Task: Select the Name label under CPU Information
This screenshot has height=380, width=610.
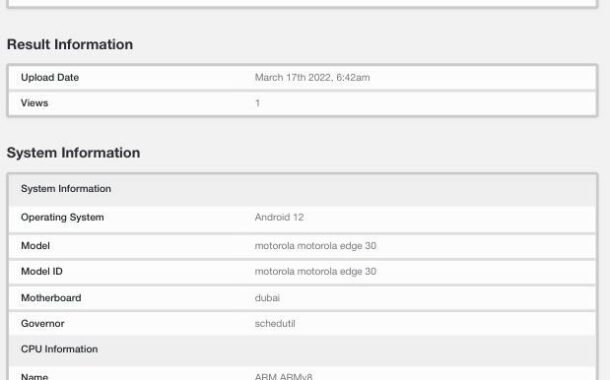Action: (35, 376)
